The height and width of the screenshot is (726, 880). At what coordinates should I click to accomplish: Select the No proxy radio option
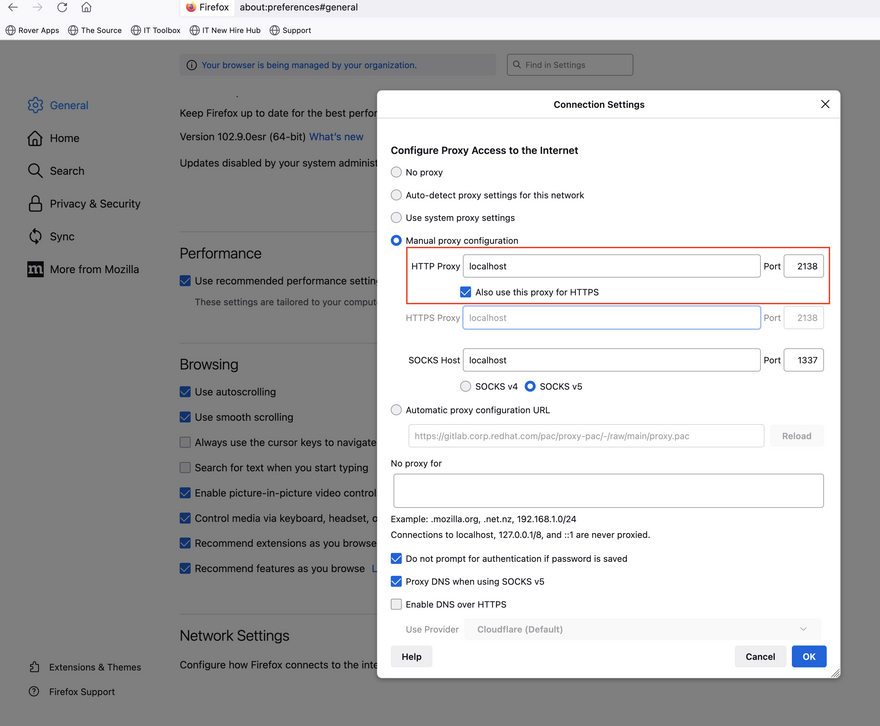tap(397, 172)
